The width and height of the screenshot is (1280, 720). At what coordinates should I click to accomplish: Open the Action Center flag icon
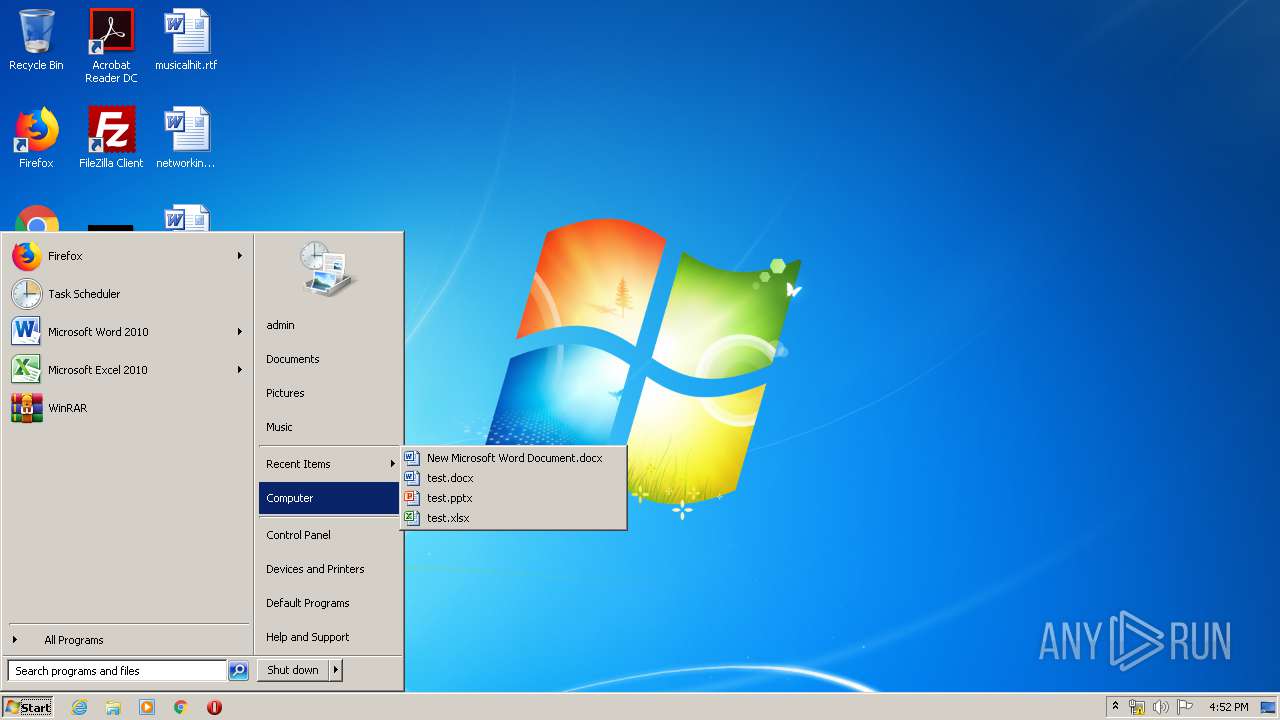point(1186,707)
